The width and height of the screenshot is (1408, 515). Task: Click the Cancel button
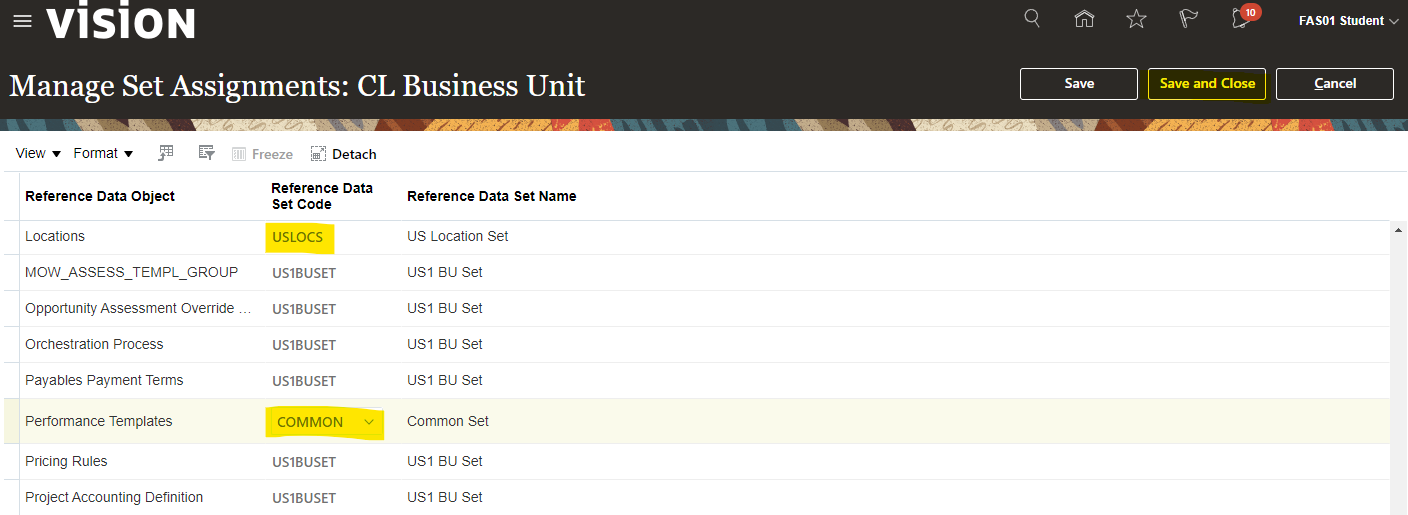point(1334,84)
